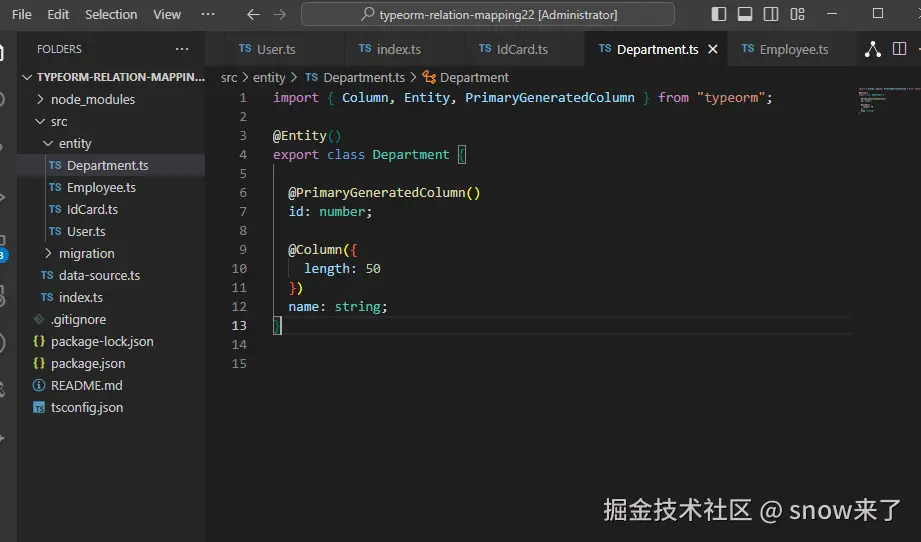Click line number 13 in the gutter
The width and height of the screenshot is (921, 542).
tap(239, 325)
